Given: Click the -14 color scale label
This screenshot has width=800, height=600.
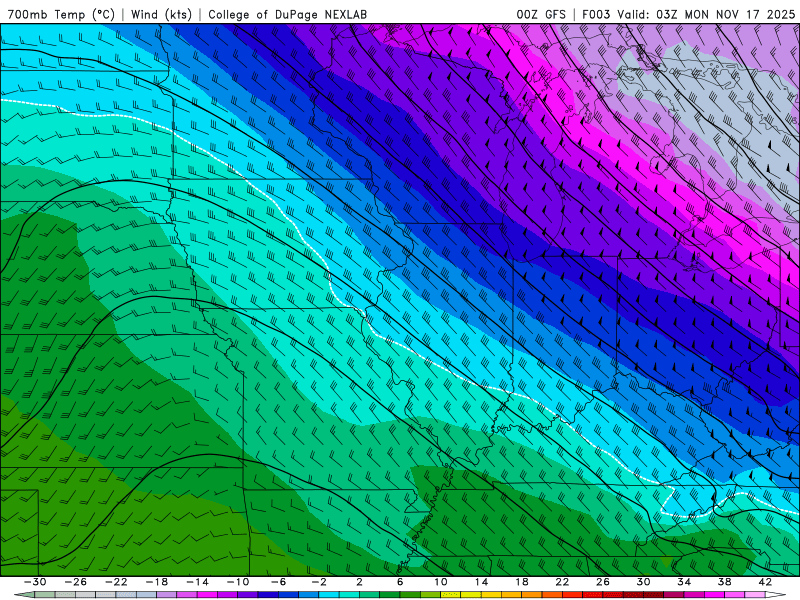Looking at the screenshot, I should [x=197, y=582].
